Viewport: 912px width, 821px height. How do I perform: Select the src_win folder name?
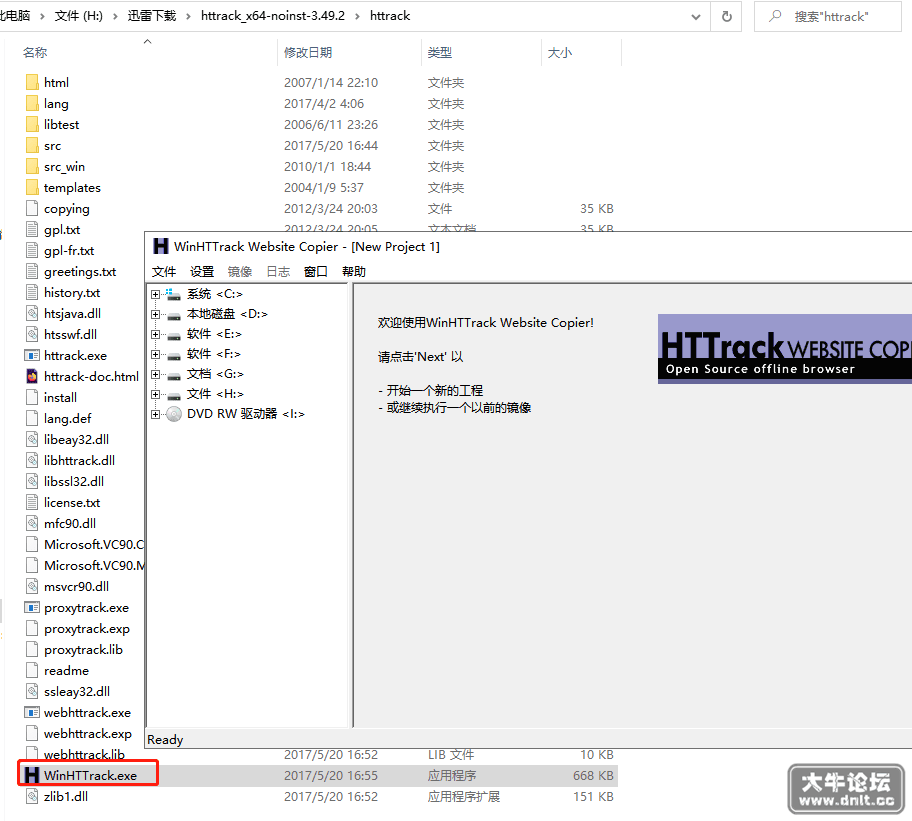coord(64,167)
